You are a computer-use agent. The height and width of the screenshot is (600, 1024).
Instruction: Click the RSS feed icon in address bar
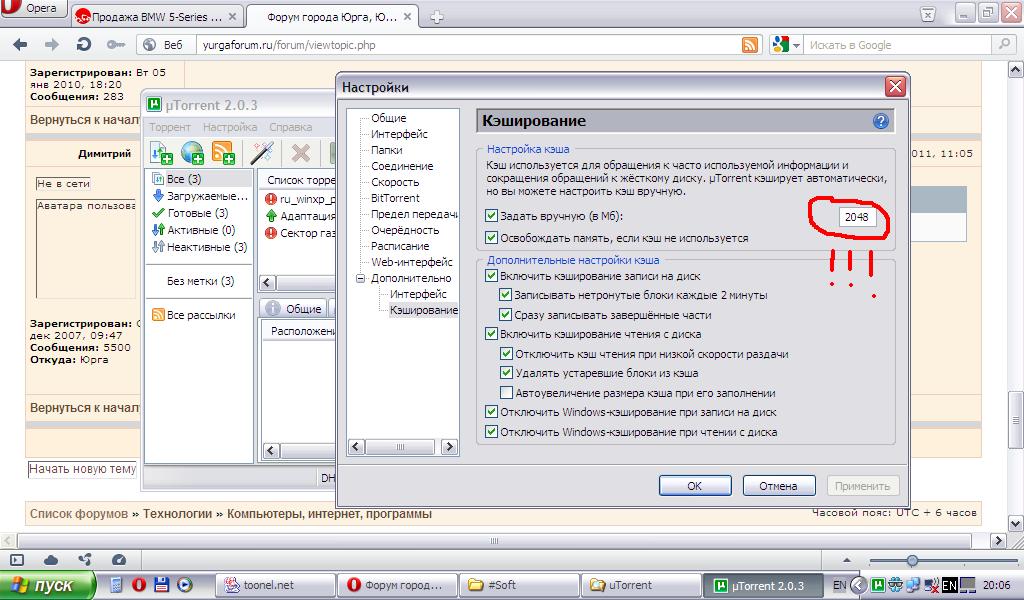click(749, 45)
